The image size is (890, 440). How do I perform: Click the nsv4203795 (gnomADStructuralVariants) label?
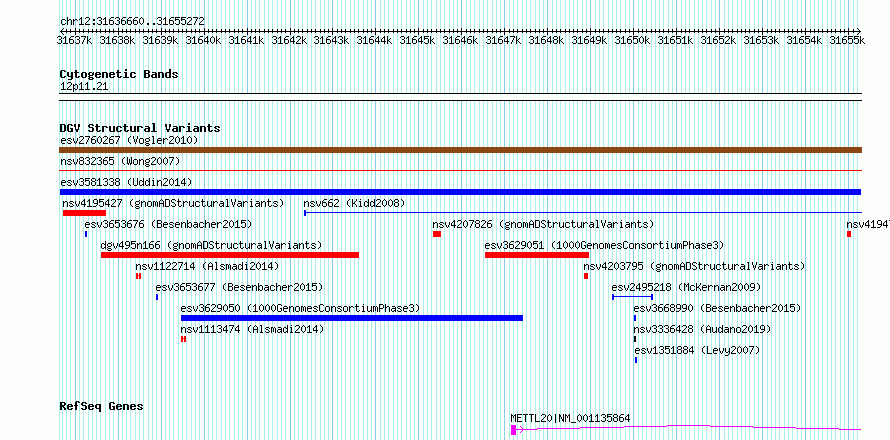coord(694,266)
